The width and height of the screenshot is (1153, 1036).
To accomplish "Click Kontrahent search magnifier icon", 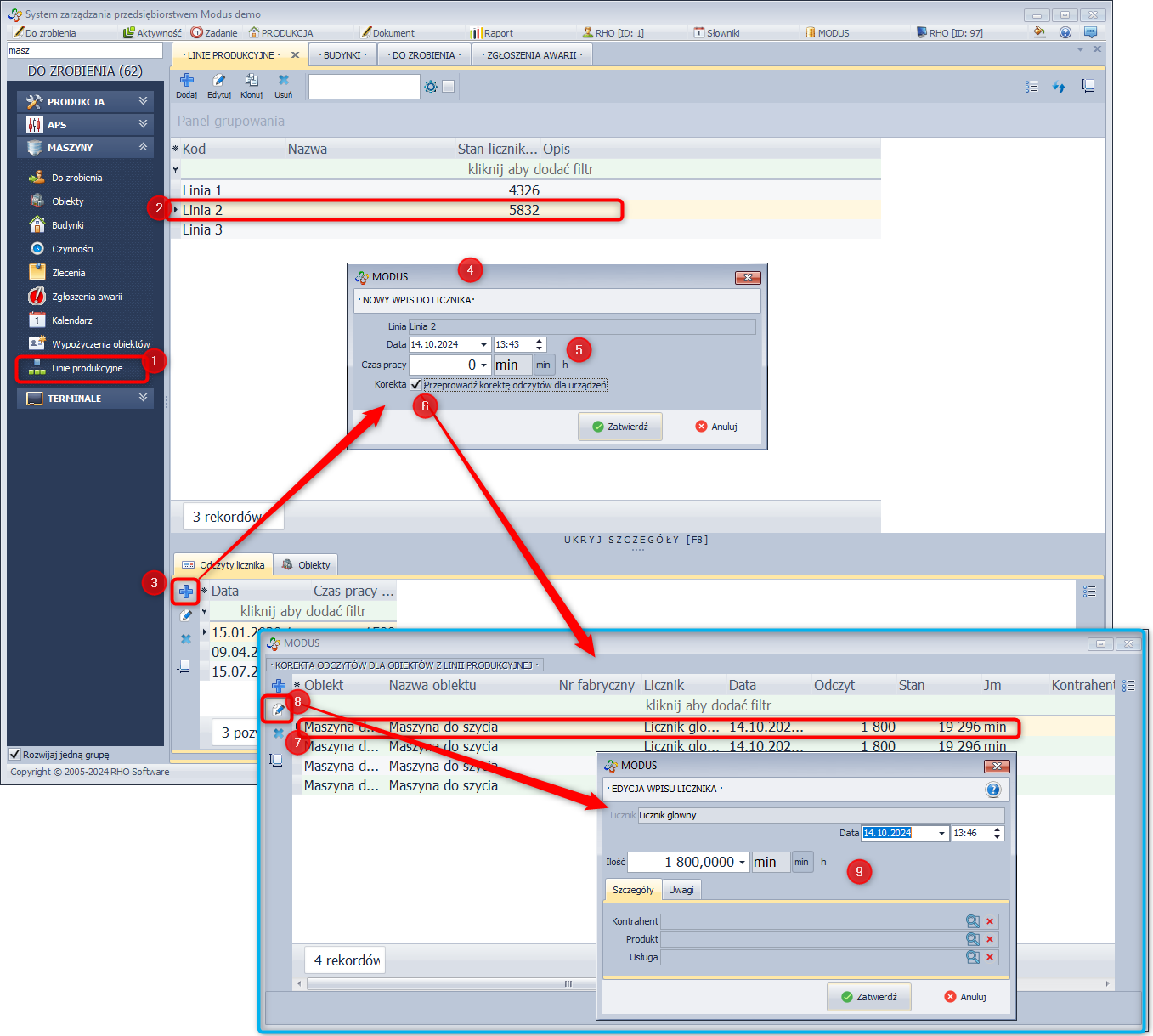I will (972, 921).
